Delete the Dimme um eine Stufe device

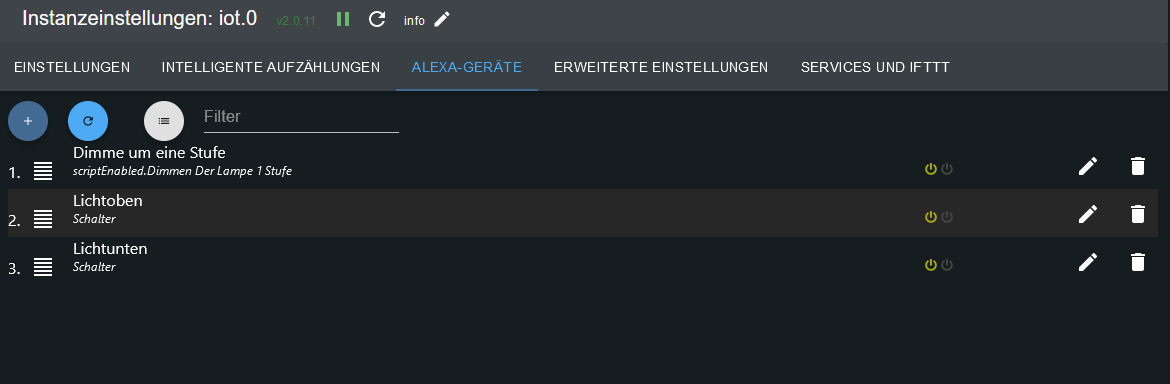tap(1137, 166)
